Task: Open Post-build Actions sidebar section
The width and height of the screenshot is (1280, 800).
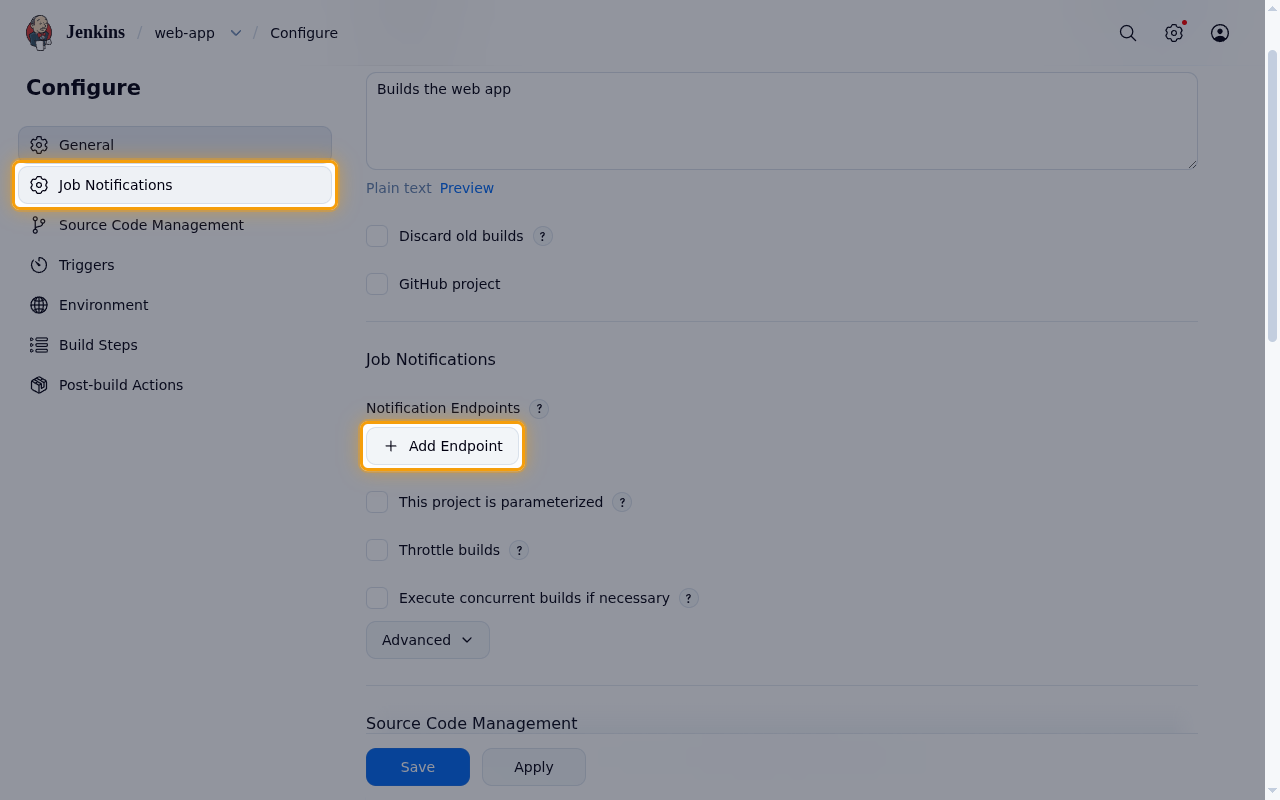Action: click(175, 385)
